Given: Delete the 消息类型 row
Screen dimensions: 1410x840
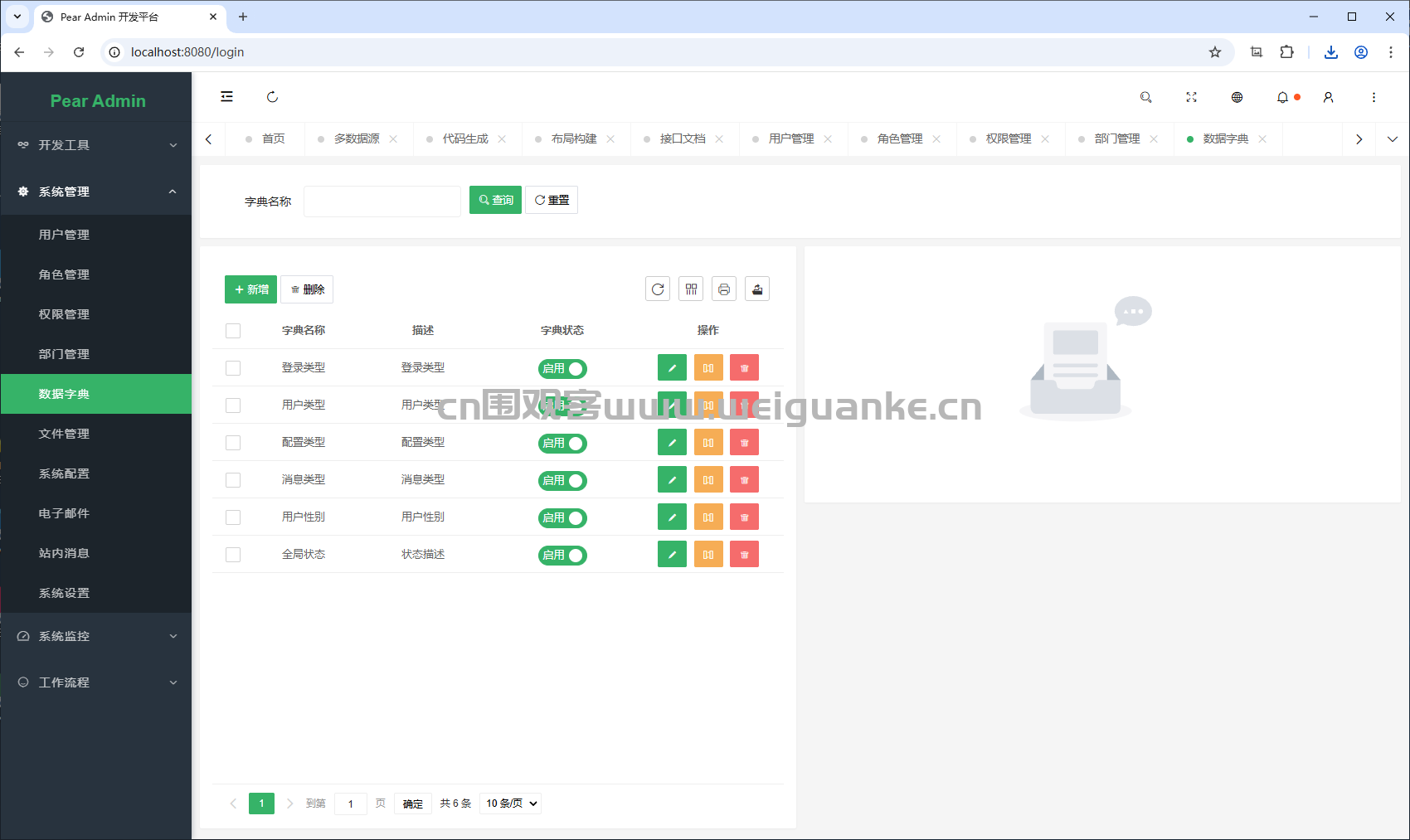Looking at the screenshot, I should click(x=744, y=479).
